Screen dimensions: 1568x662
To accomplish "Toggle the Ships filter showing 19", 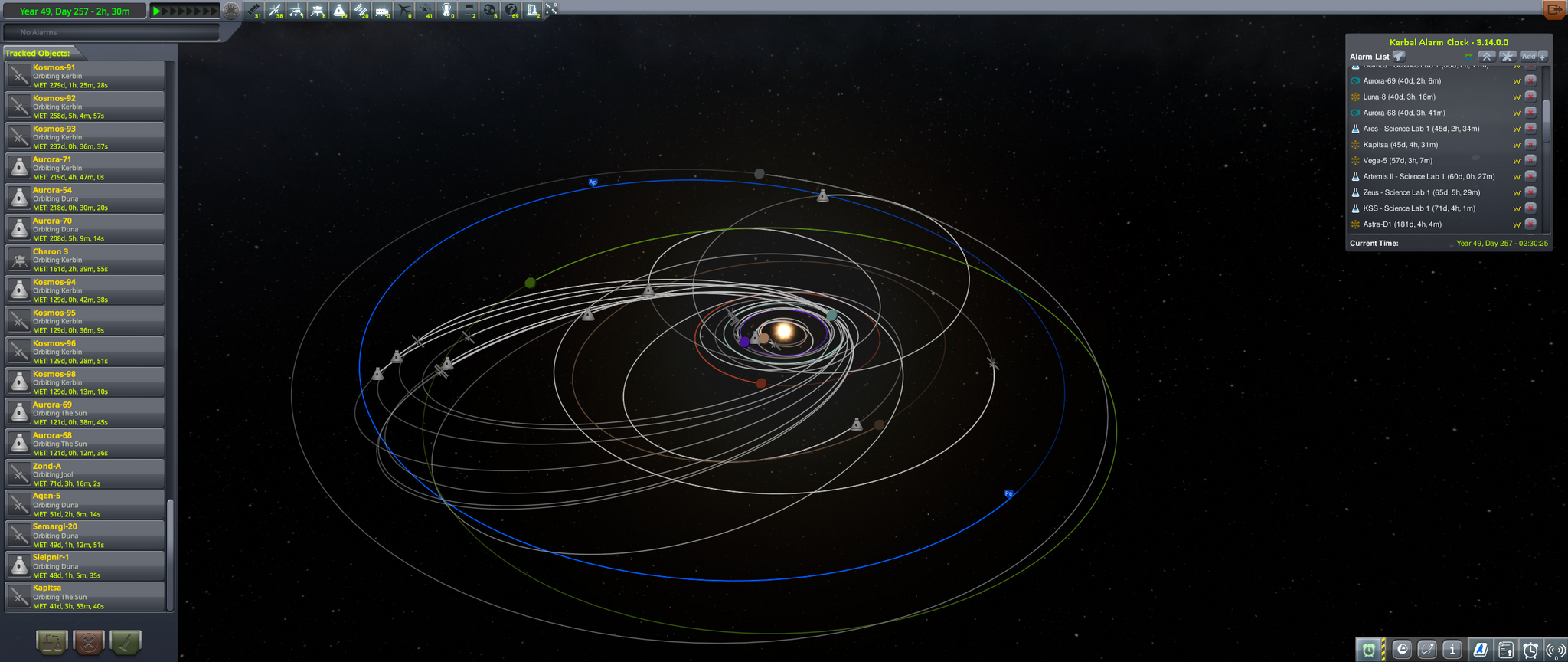I will point(339,11).
